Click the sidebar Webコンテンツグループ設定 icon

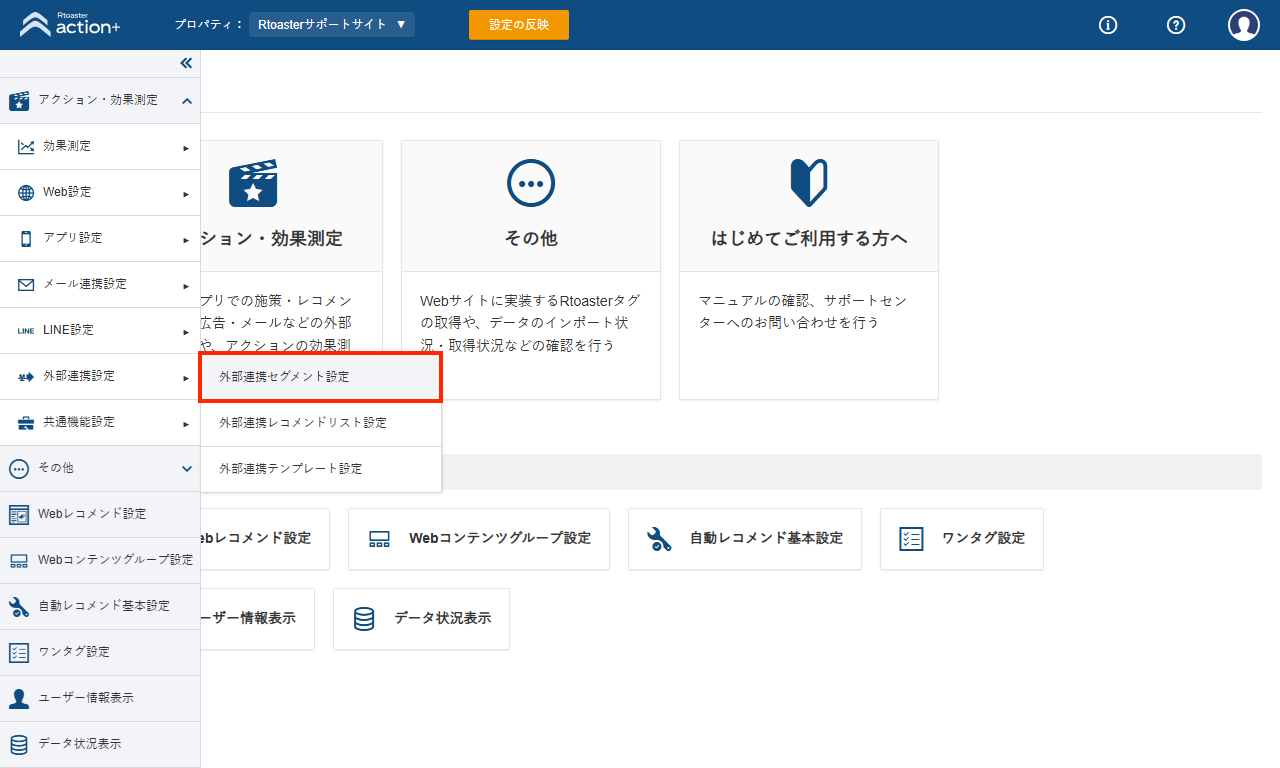[19, 561]
